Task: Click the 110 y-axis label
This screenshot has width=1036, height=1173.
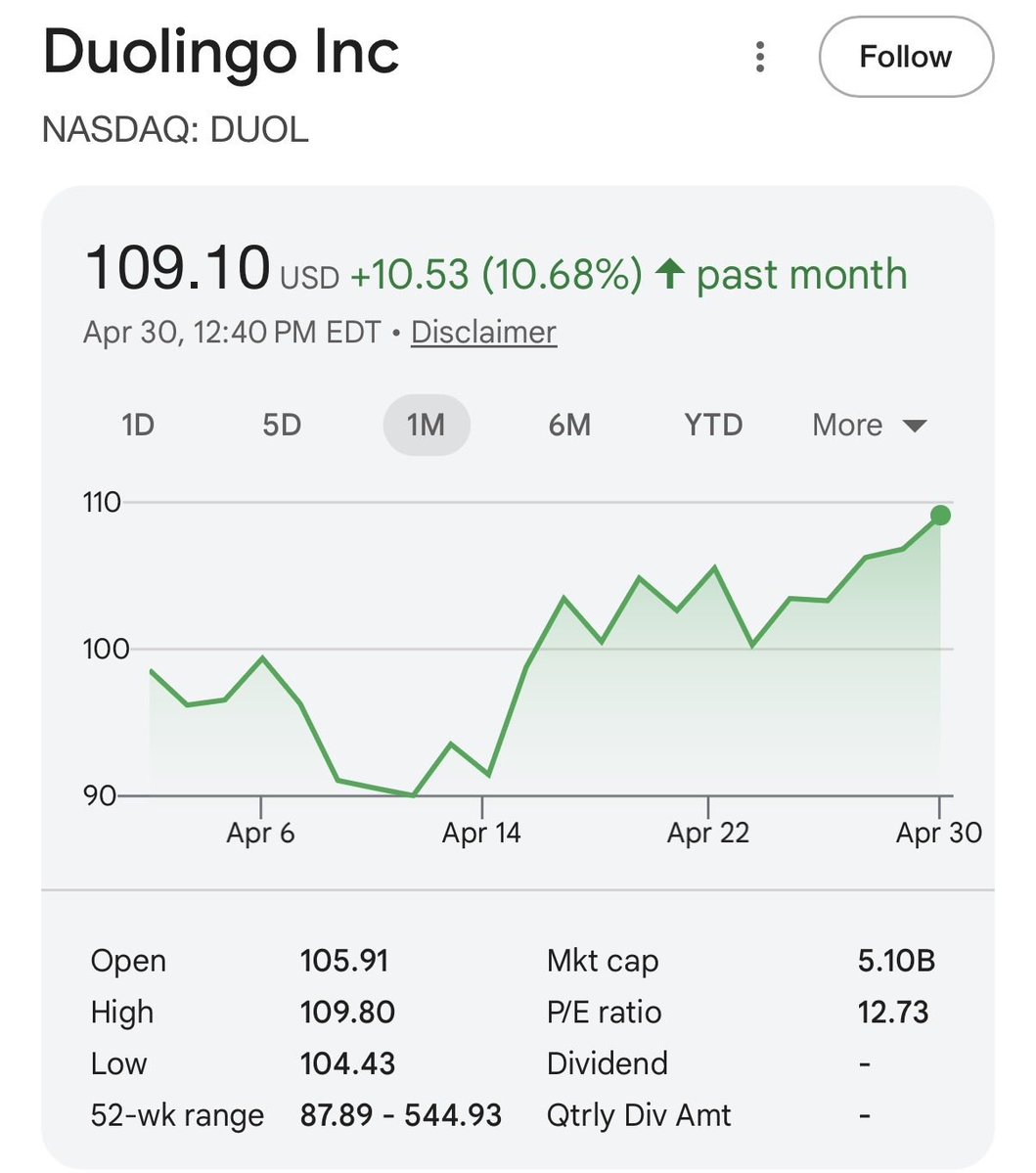Action: tap(101, 502)
